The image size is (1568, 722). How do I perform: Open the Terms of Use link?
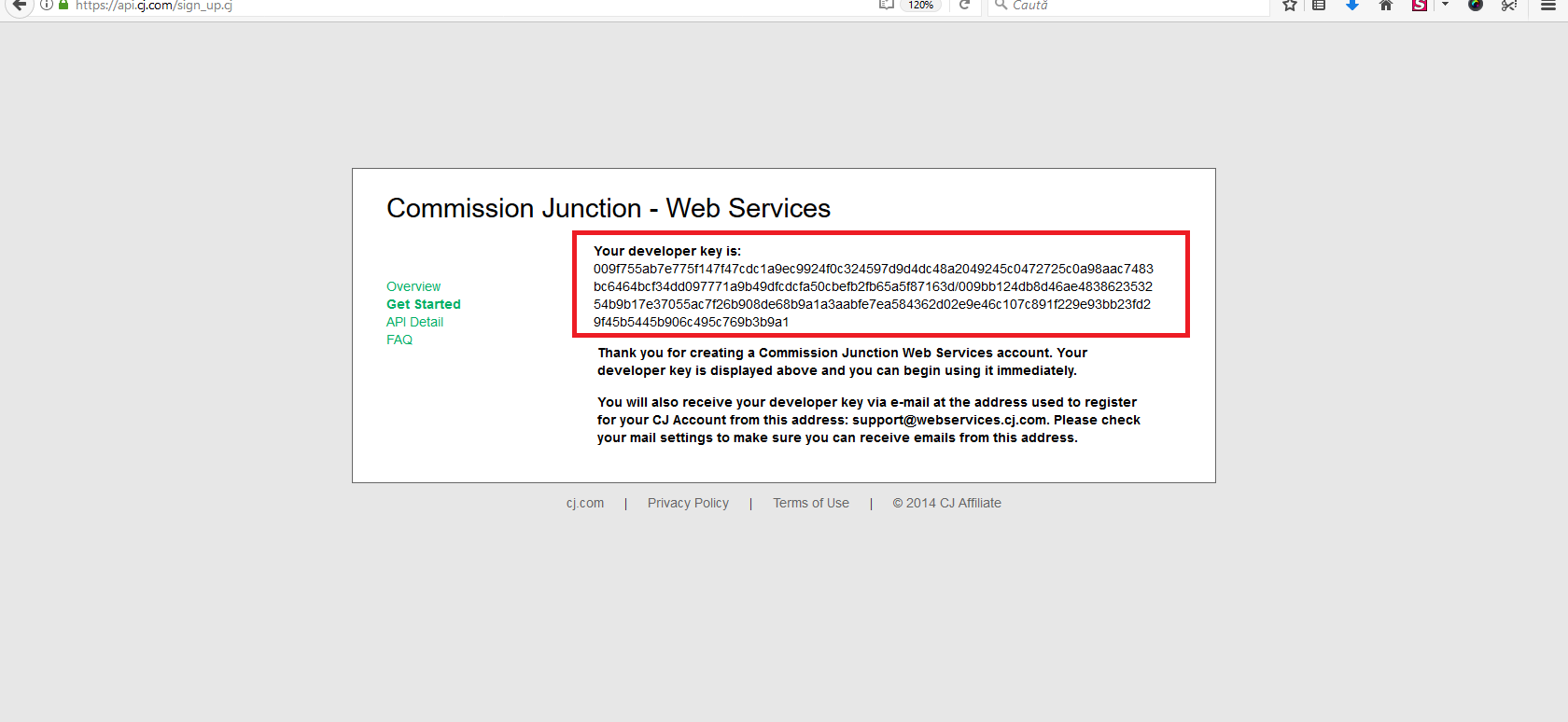811,503
